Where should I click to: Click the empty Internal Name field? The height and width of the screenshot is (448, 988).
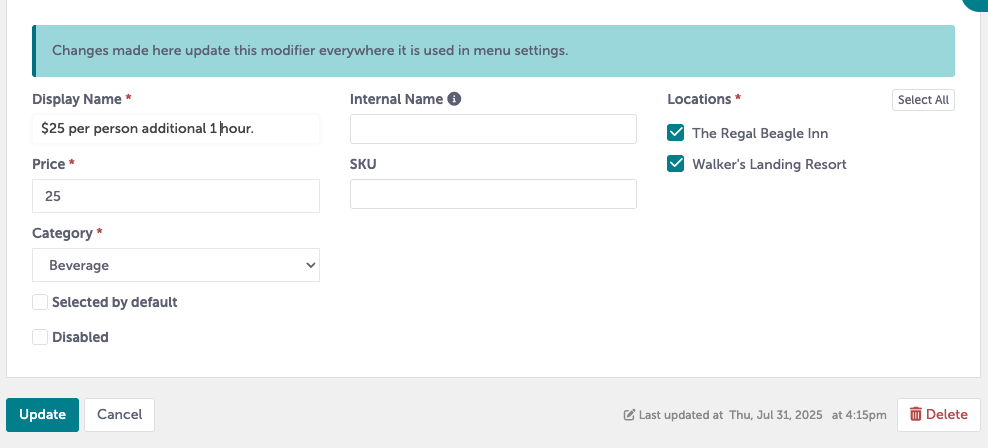(x=493, y=129)
